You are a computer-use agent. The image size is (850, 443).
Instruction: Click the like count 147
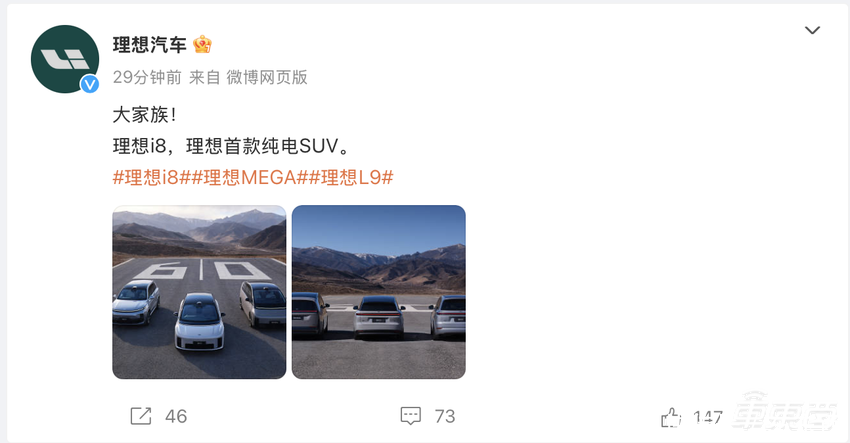point(708,417)
